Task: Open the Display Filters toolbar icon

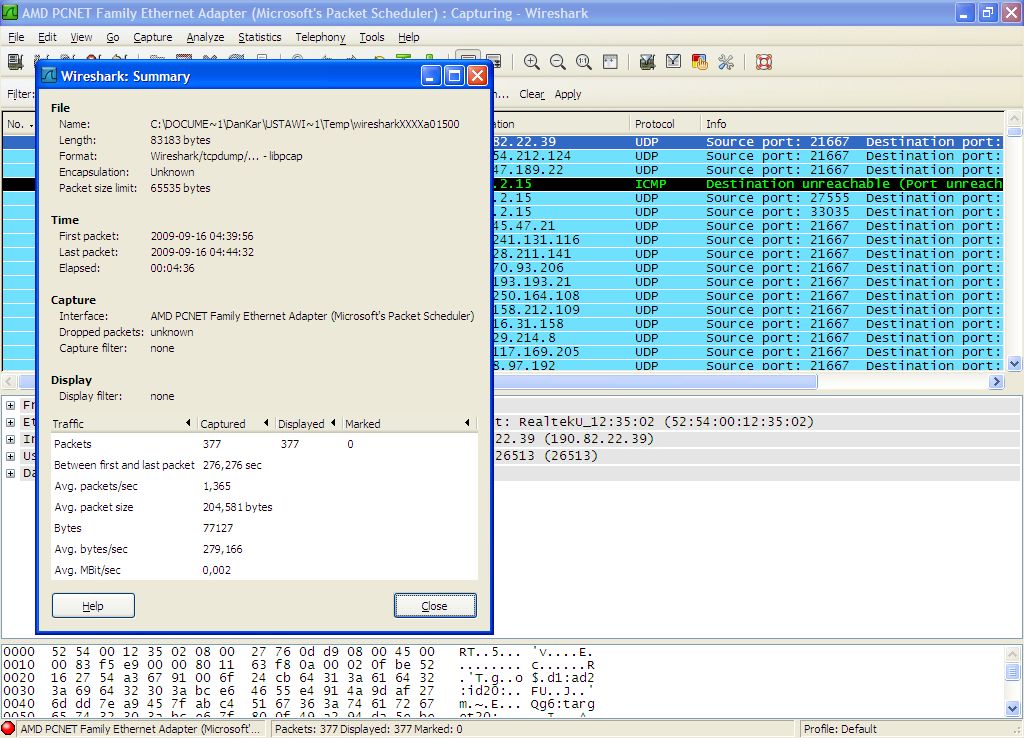Action: coord(673,62)
